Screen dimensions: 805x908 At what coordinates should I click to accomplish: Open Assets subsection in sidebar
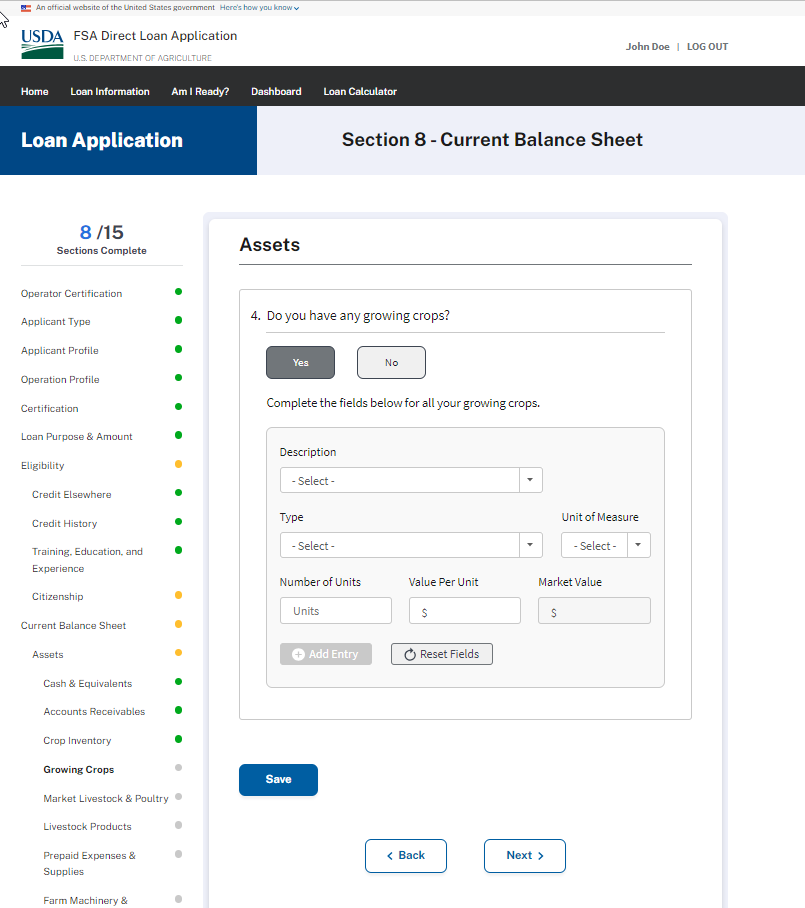coord(48,654)
